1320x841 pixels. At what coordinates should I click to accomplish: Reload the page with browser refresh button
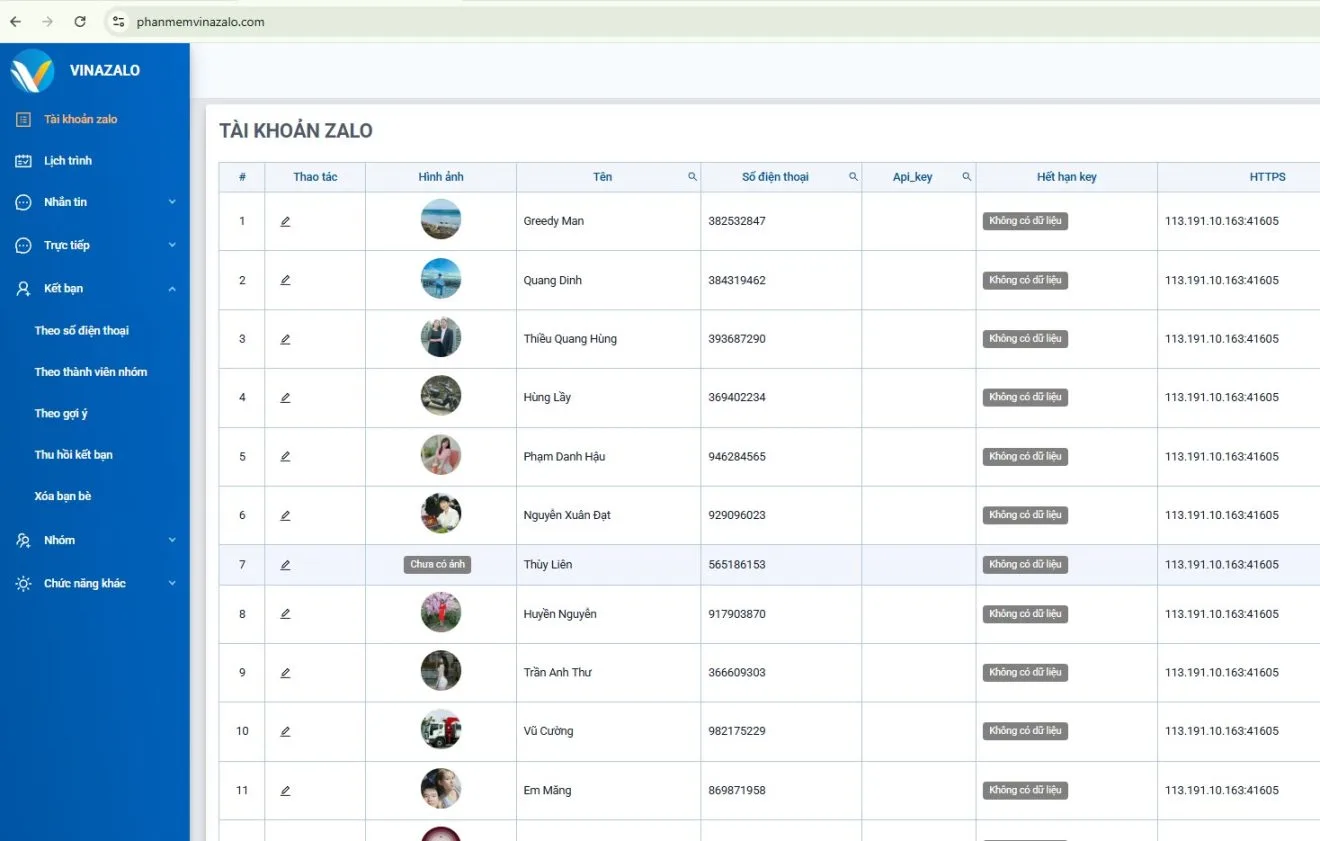point(80,21)
